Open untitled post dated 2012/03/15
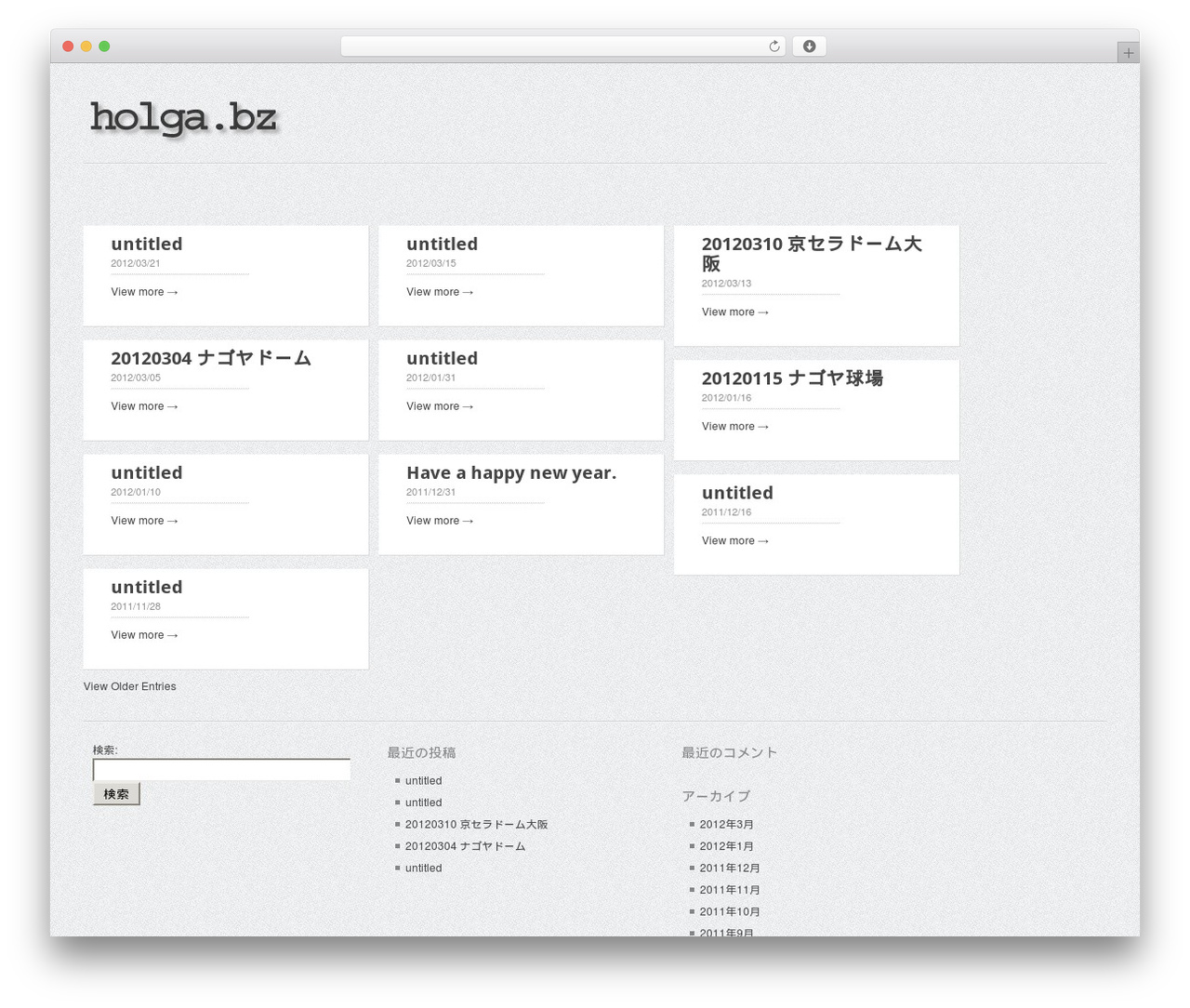 tap(442, 244)
